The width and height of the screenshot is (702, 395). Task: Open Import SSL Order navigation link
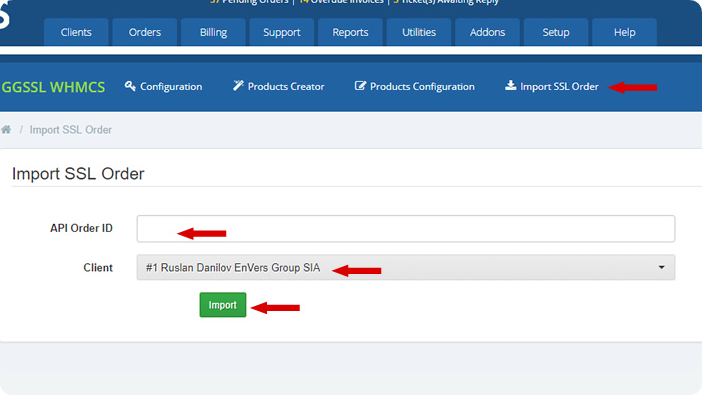[x=559, y=86]
